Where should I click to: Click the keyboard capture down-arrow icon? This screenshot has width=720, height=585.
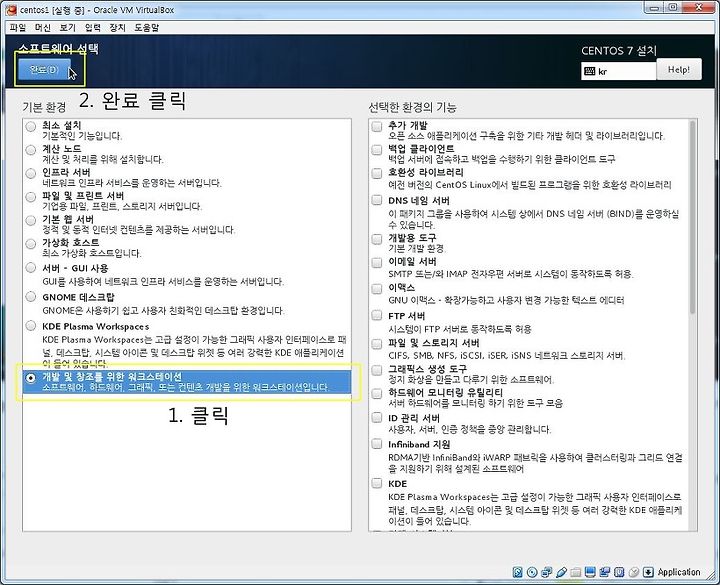[x=648, y=572]
